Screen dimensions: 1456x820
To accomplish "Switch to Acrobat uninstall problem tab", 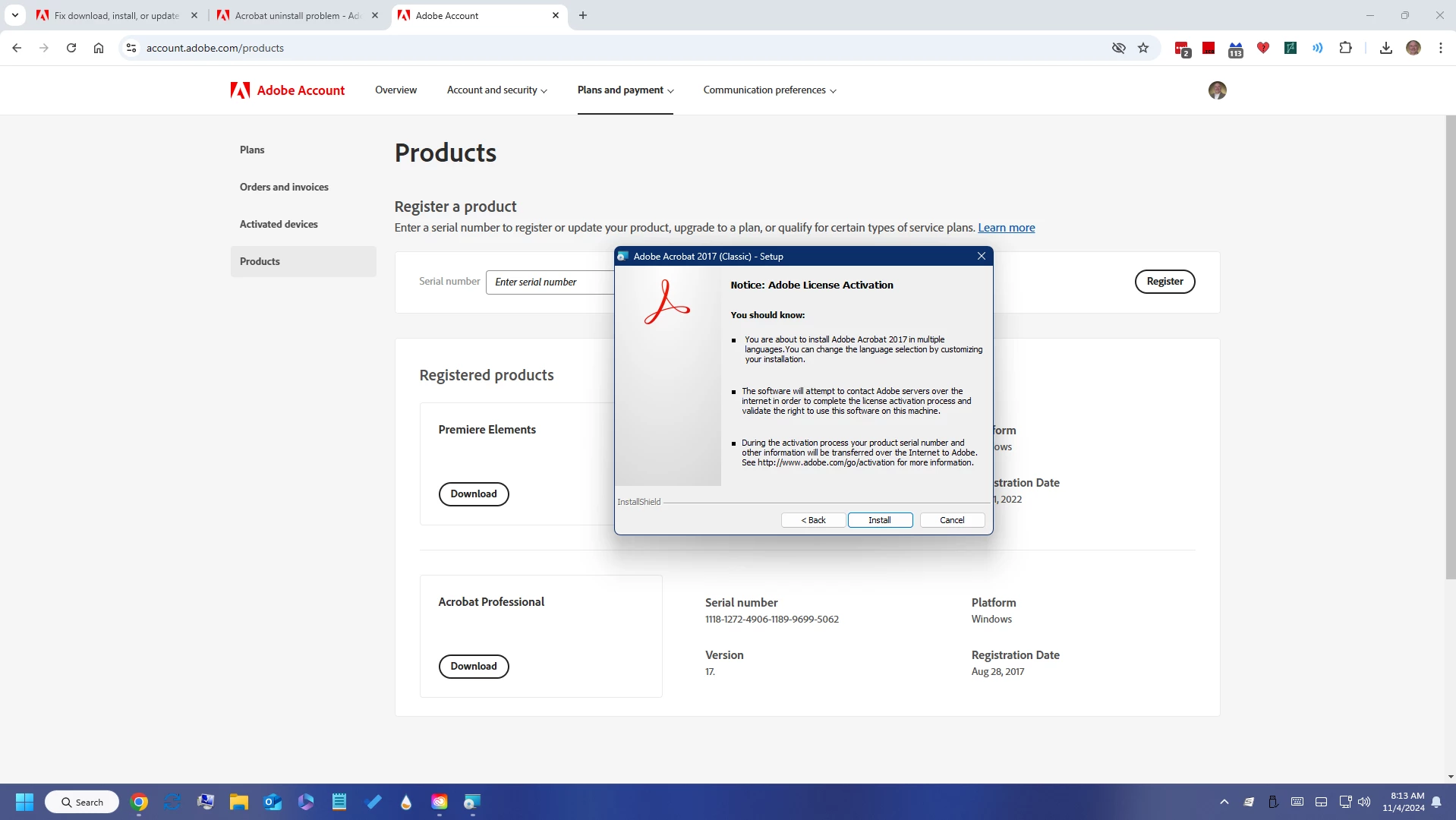I will click(298, 15).
